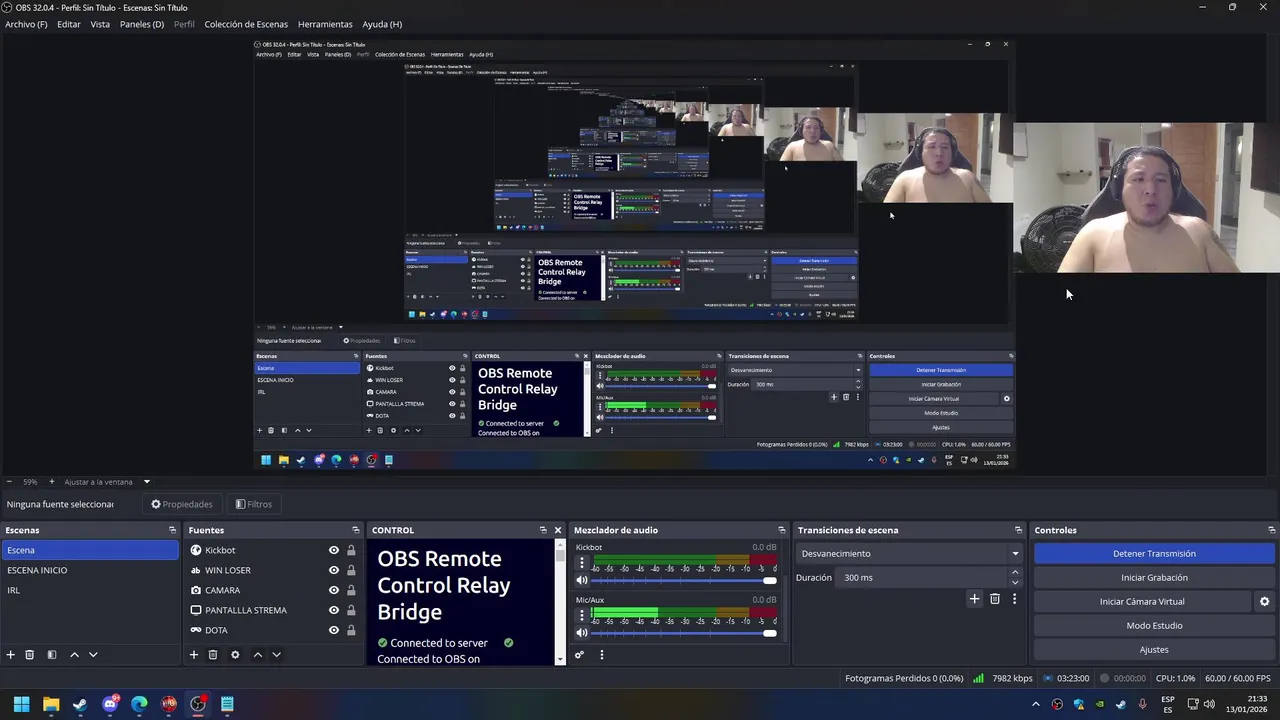
Task: Lock the CAMARA source
Action: 351,590
